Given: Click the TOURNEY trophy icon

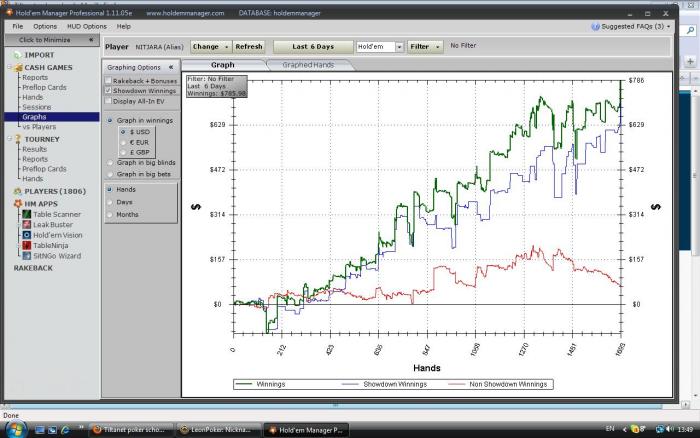Looking at the screenshot, I should 18,139.
